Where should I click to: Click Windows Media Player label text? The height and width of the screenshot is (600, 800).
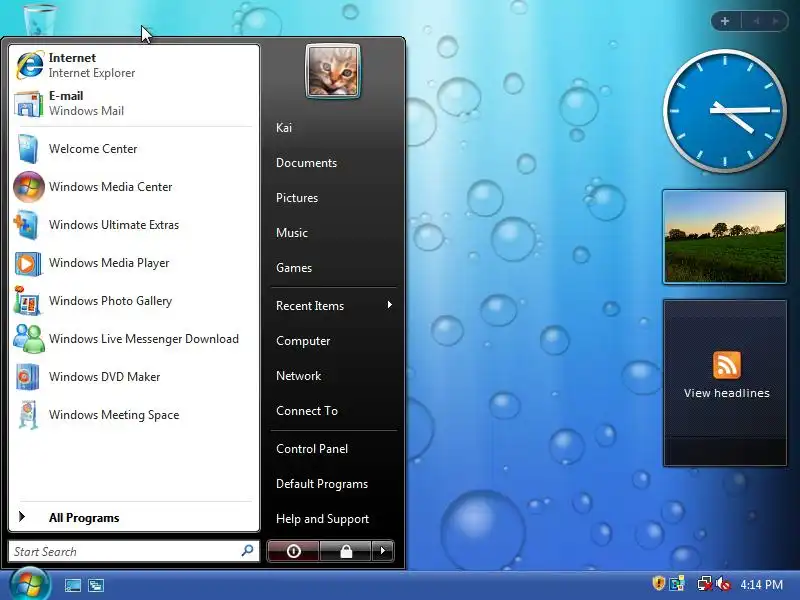[109, 263]
